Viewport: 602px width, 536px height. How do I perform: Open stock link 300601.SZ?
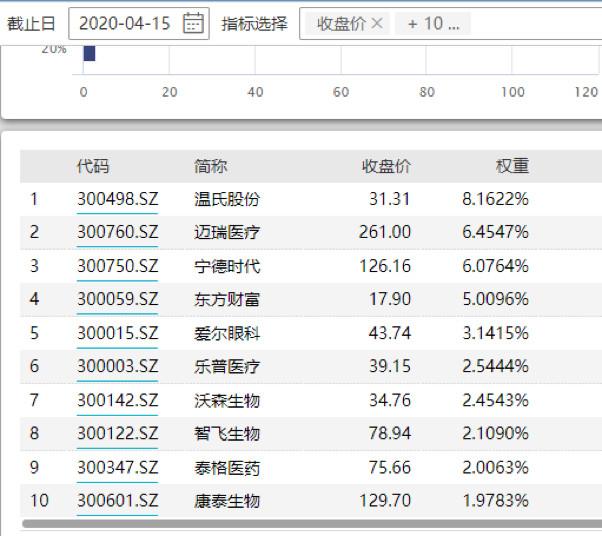point(117,501)
